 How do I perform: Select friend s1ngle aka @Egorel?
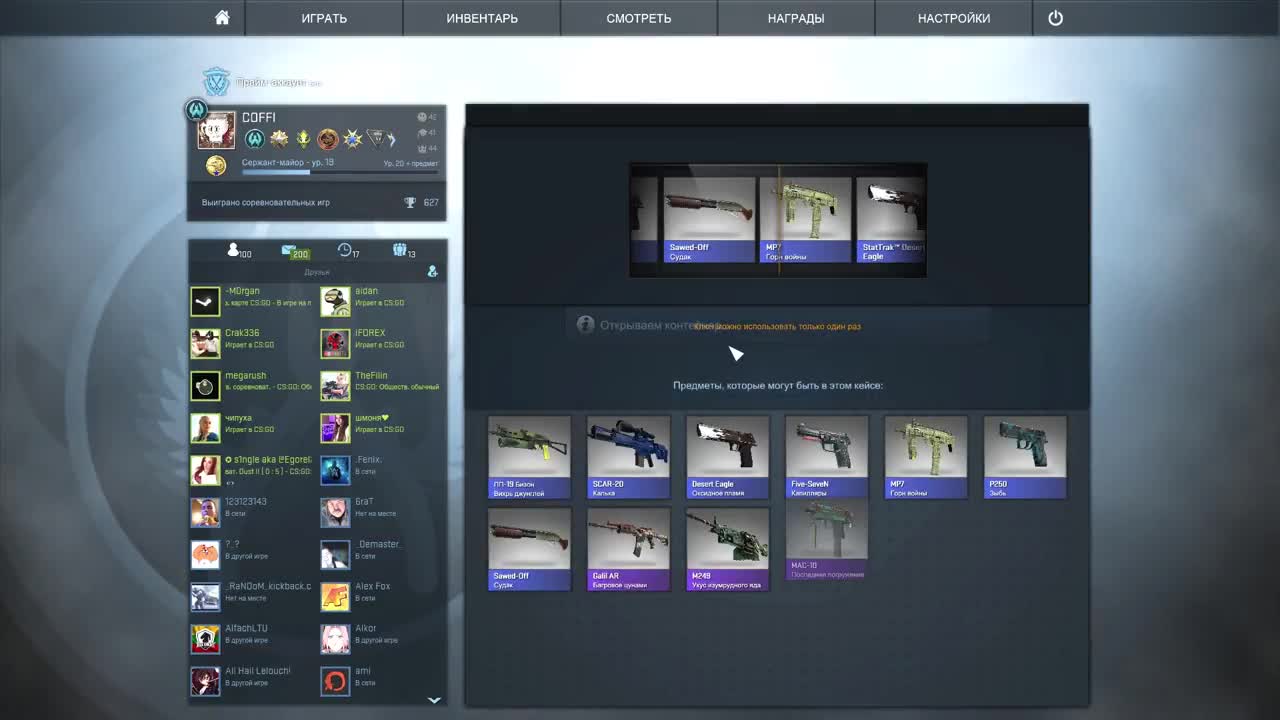tap(252, 470)
